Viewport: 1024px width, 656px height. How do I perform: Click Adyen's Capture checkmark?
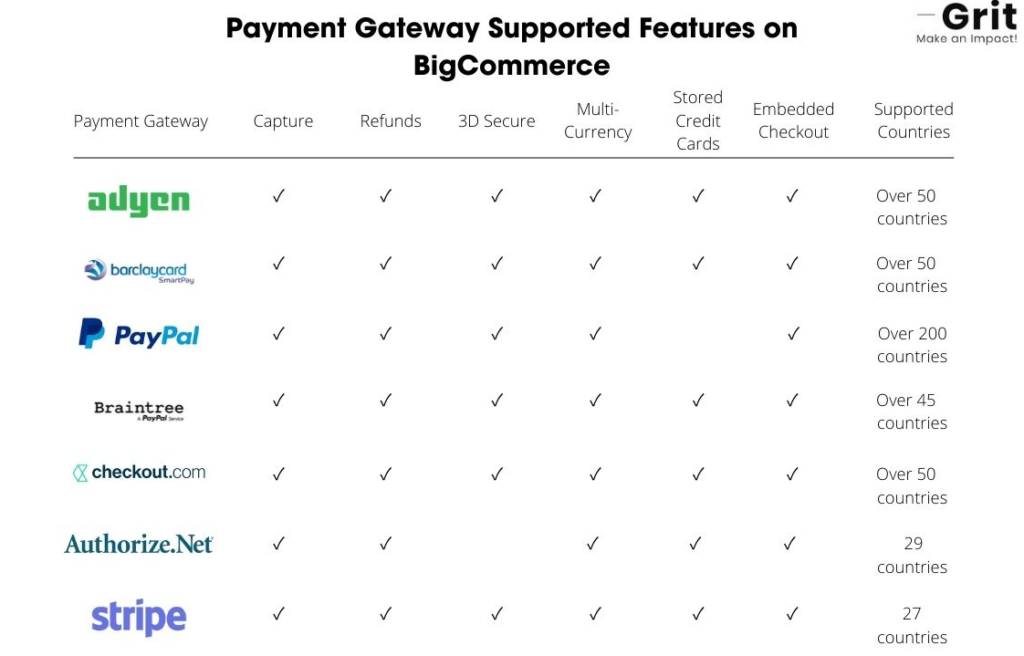(x=279, y=196)
